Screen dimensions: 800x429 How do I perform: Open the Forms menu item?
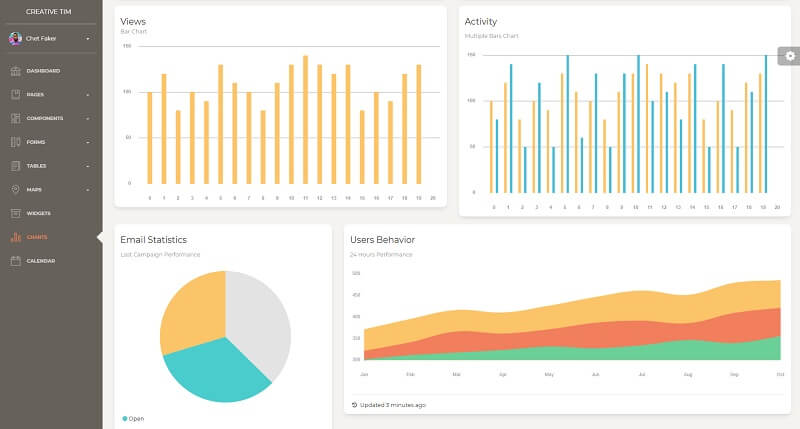pyautogui.click(x=36, y=142)
